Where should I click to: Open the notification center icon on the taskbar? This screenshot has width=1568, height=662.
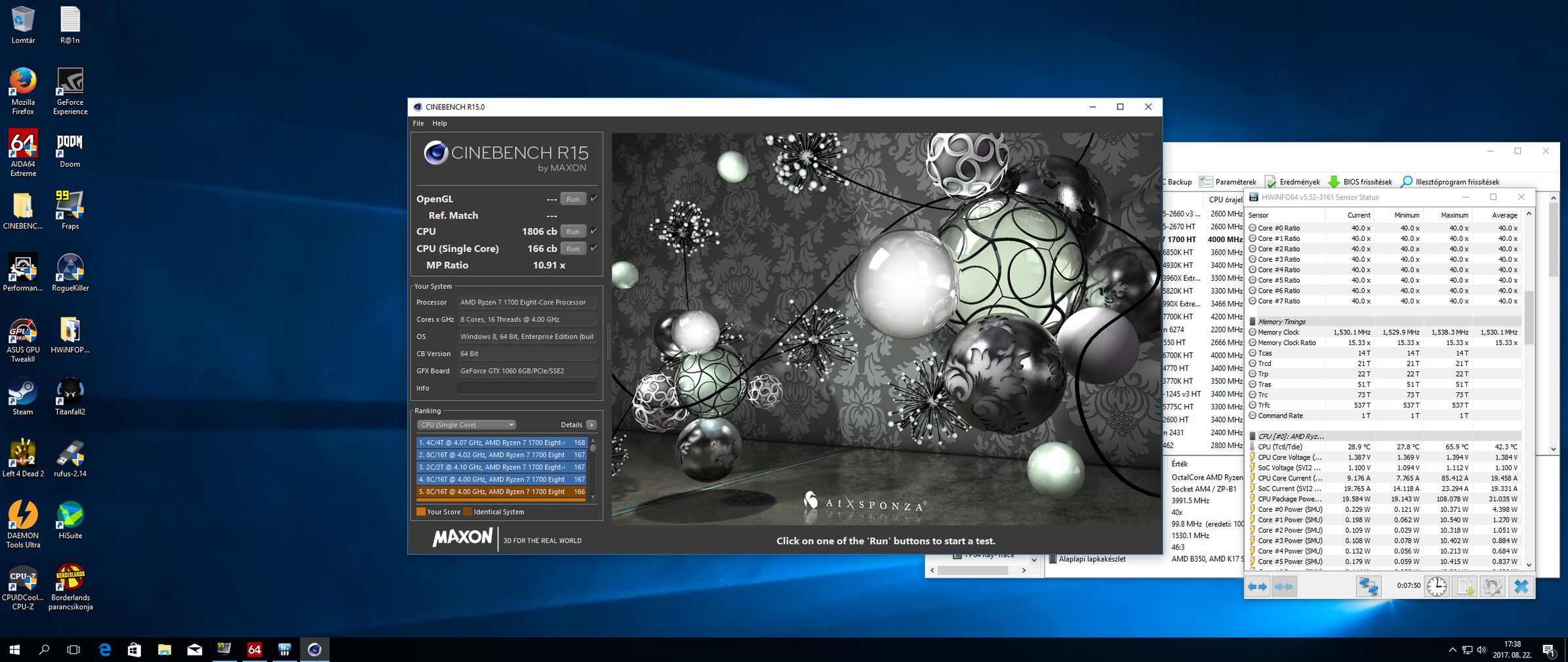1549,650
